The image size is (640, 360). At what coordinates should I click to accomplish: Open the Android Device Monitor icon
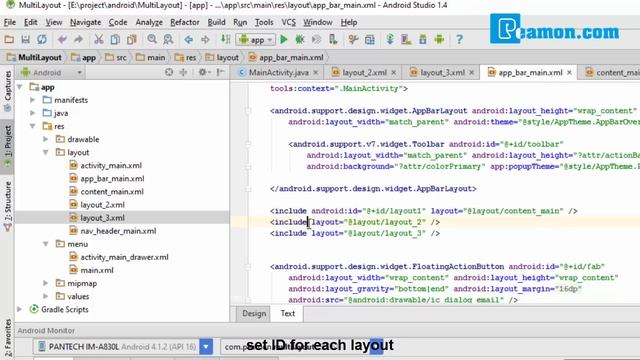coord(439,40)
